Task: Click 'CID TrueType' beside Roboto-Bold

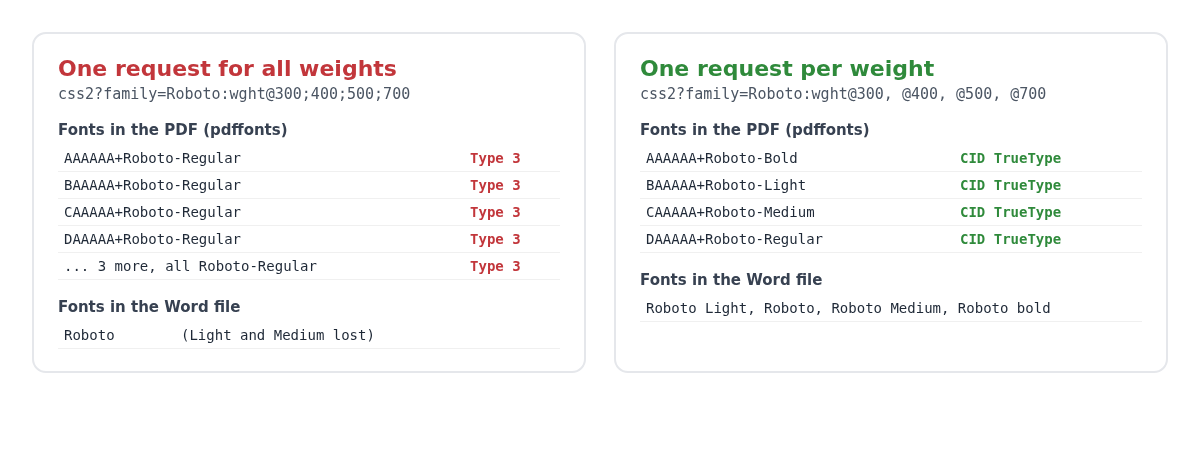Action: click(x=1010, y=158)
